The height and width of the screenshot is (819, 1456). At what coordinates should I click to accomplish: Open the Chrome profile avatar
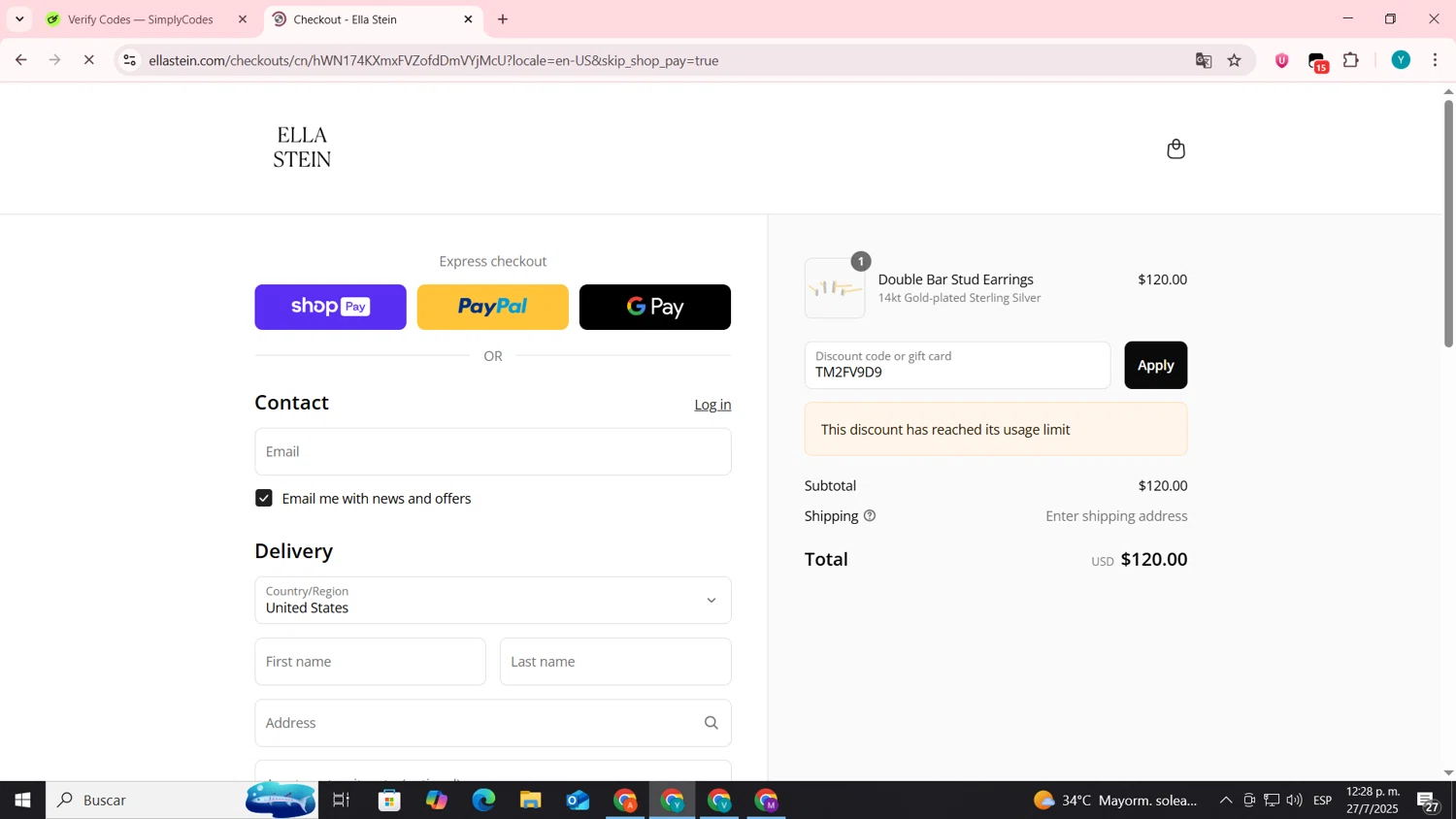[1401, 60]
